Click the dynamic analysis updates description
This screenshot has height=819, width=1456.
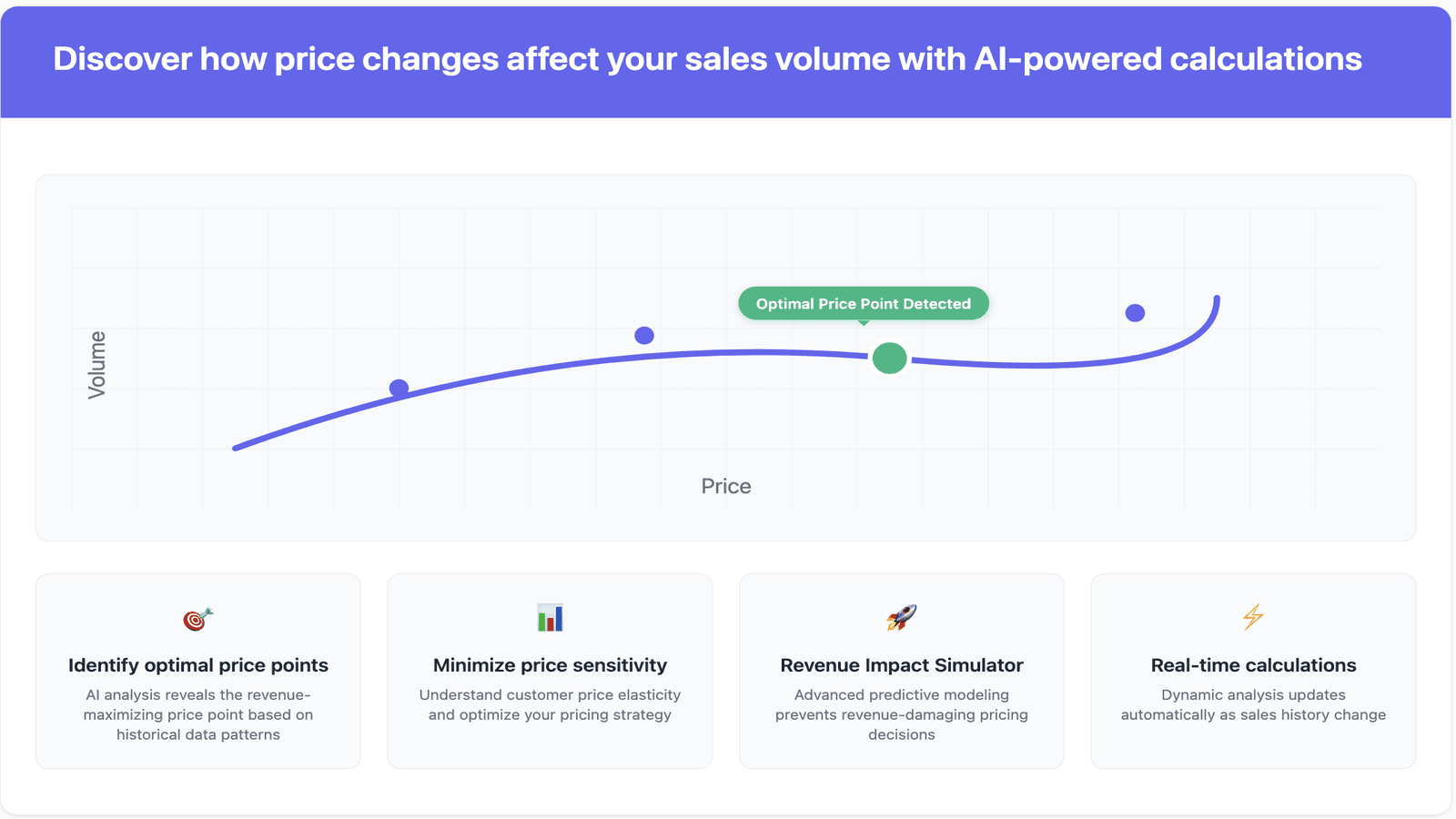click(x=1253, y=704)
